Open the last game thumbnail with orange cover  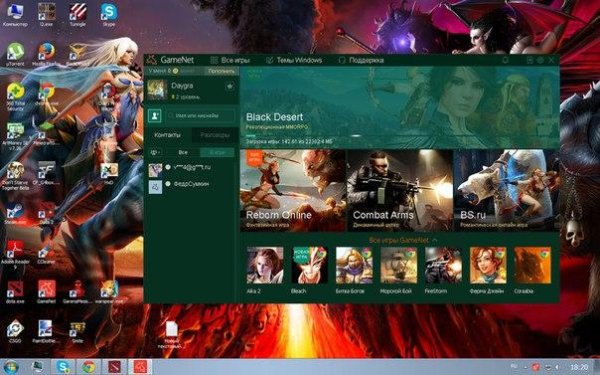pos(532,265)
